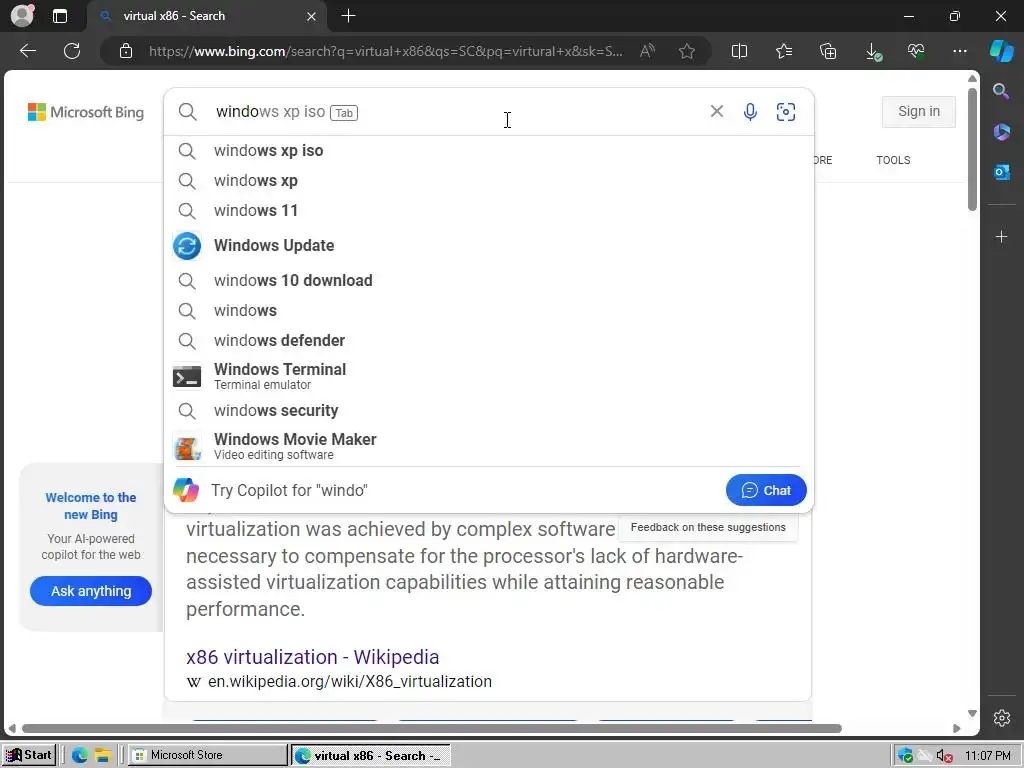Click Try Copilot for "windo" text
This screenshot has height=768, width=1024.
tap(289, 490)
